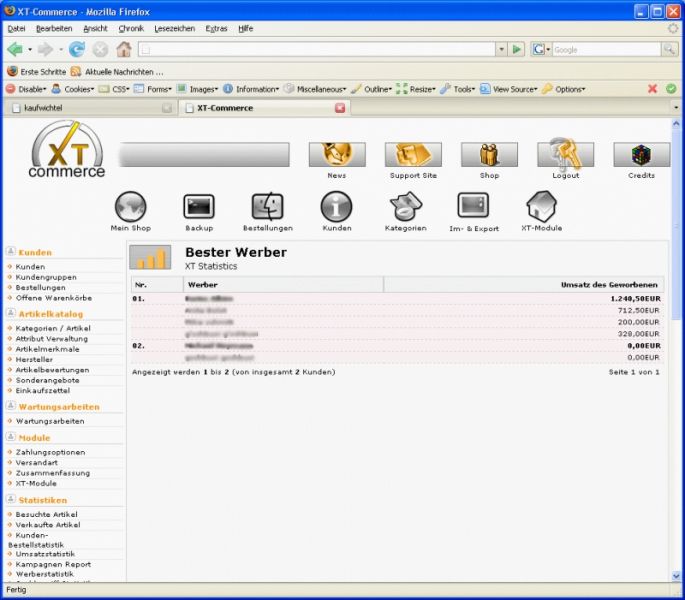The height and width of the screenshot is (600, 685).
Task: Open the Miscellaneous dropdown menu
Action: pos(315,89)
